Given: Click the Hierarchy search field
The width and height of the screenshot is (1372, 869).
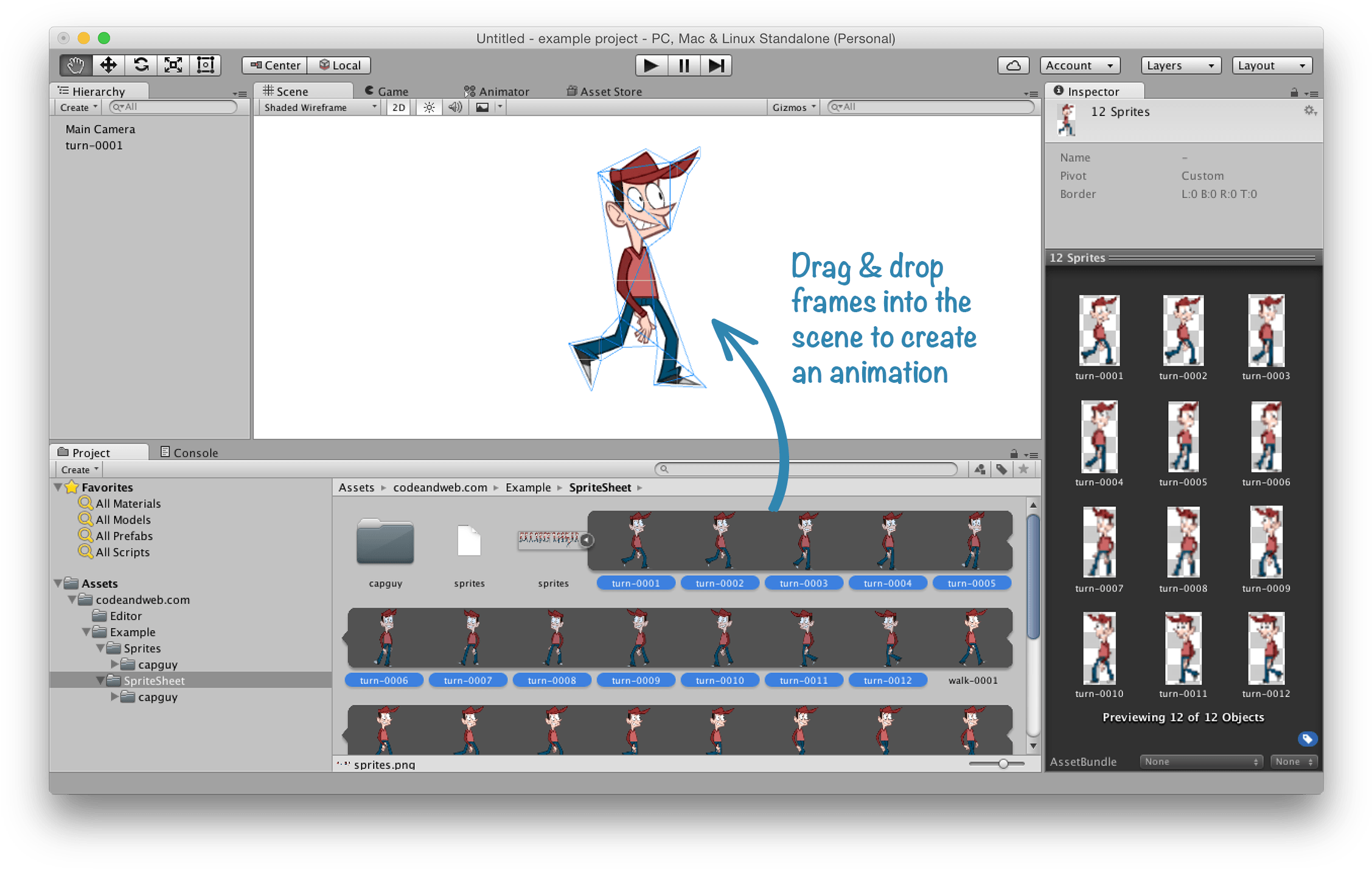Looking at the screenshot, I should (x=173, y=107).
